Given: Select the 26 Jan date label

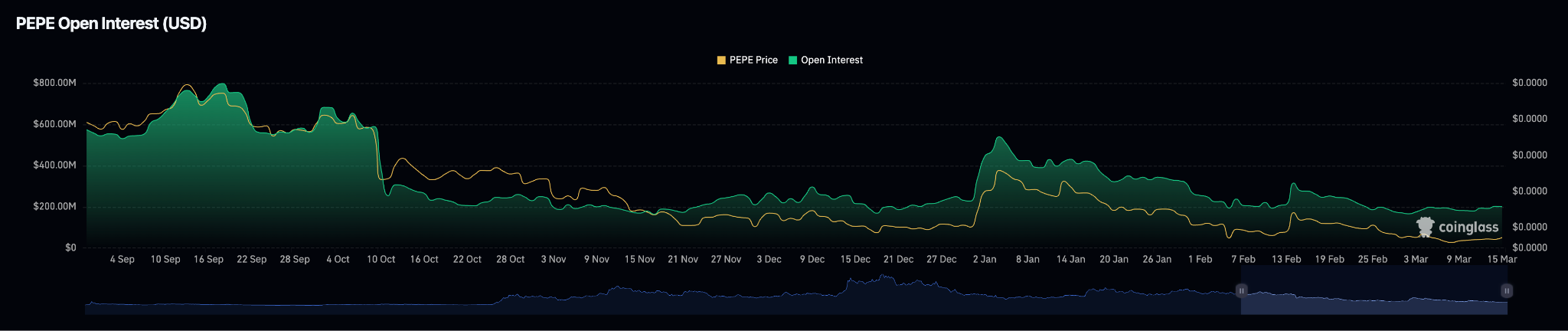Looking at the screenshot, I should point(1158,259).
